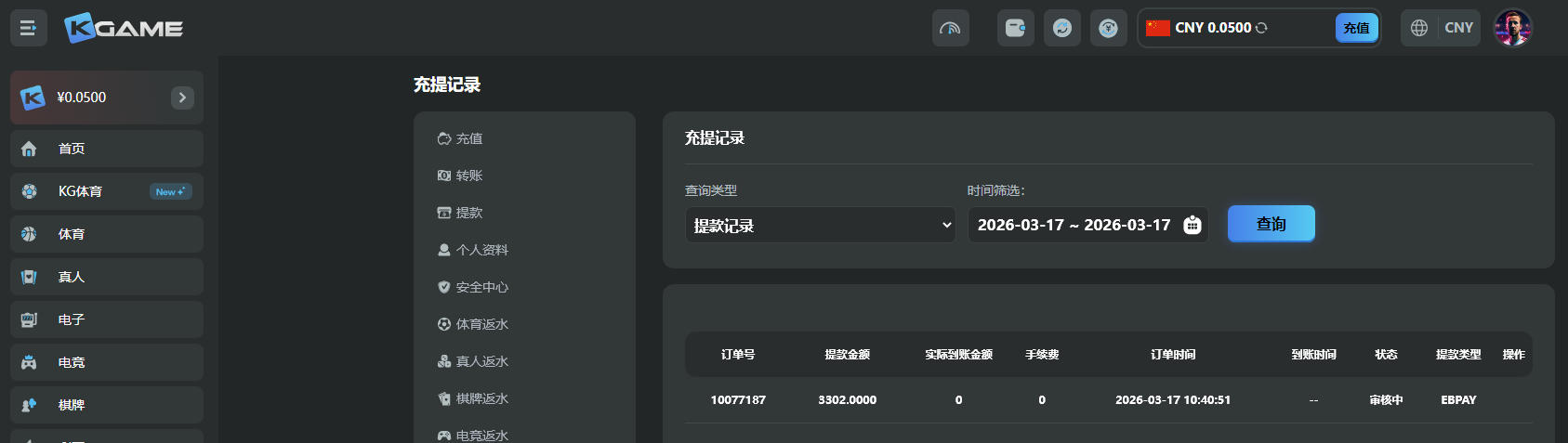Click the date range field 2026-03-17
The image size is (1568, 443).
tap(1074, 225)
